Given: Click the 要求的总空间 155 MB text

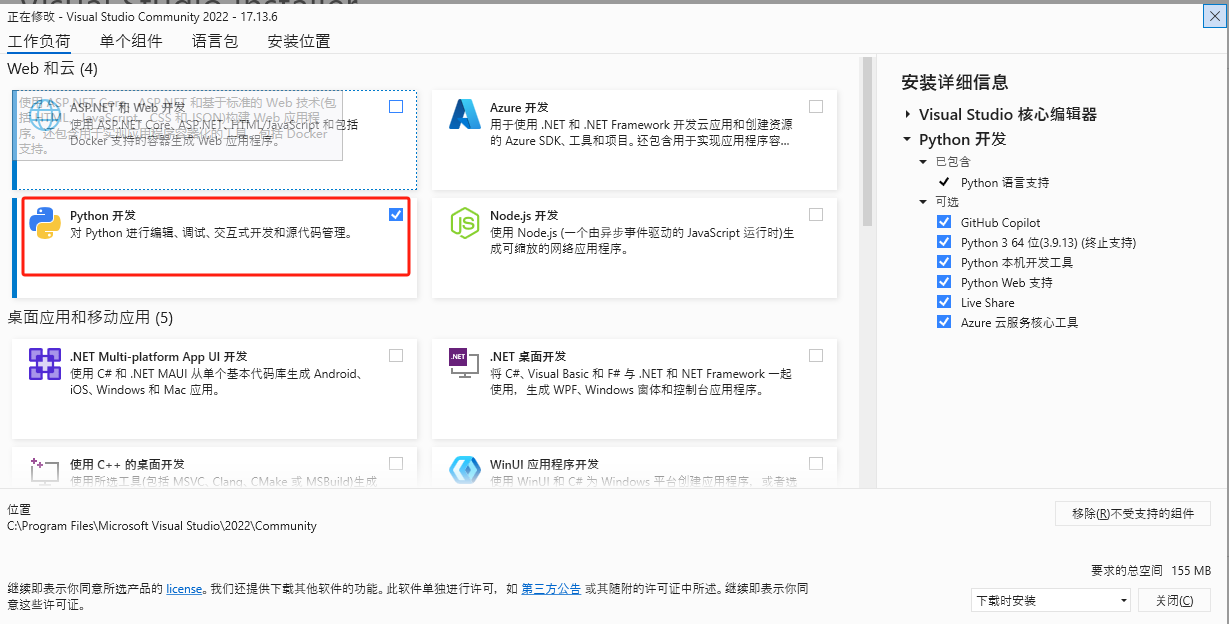Looking at the screenshot, I should (1151, 570).
